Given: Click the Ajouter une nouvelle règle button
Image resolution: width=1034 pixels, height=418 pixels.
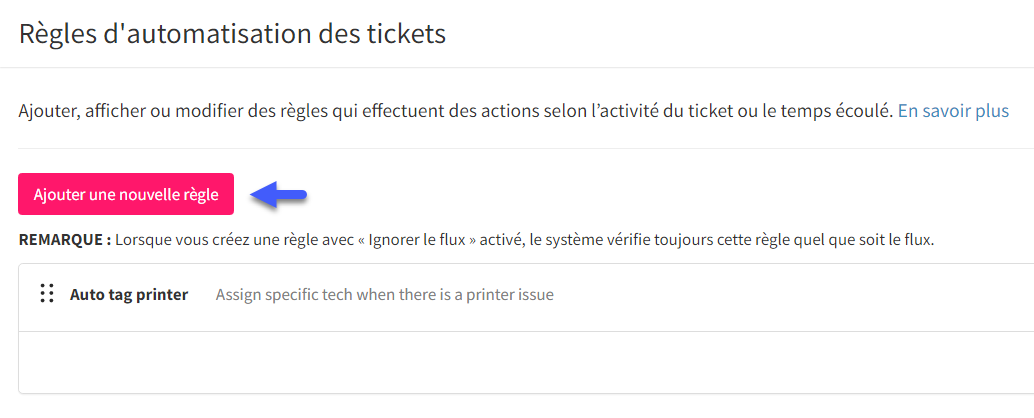Looking at the screenshot, I should (x=126, y=194).
